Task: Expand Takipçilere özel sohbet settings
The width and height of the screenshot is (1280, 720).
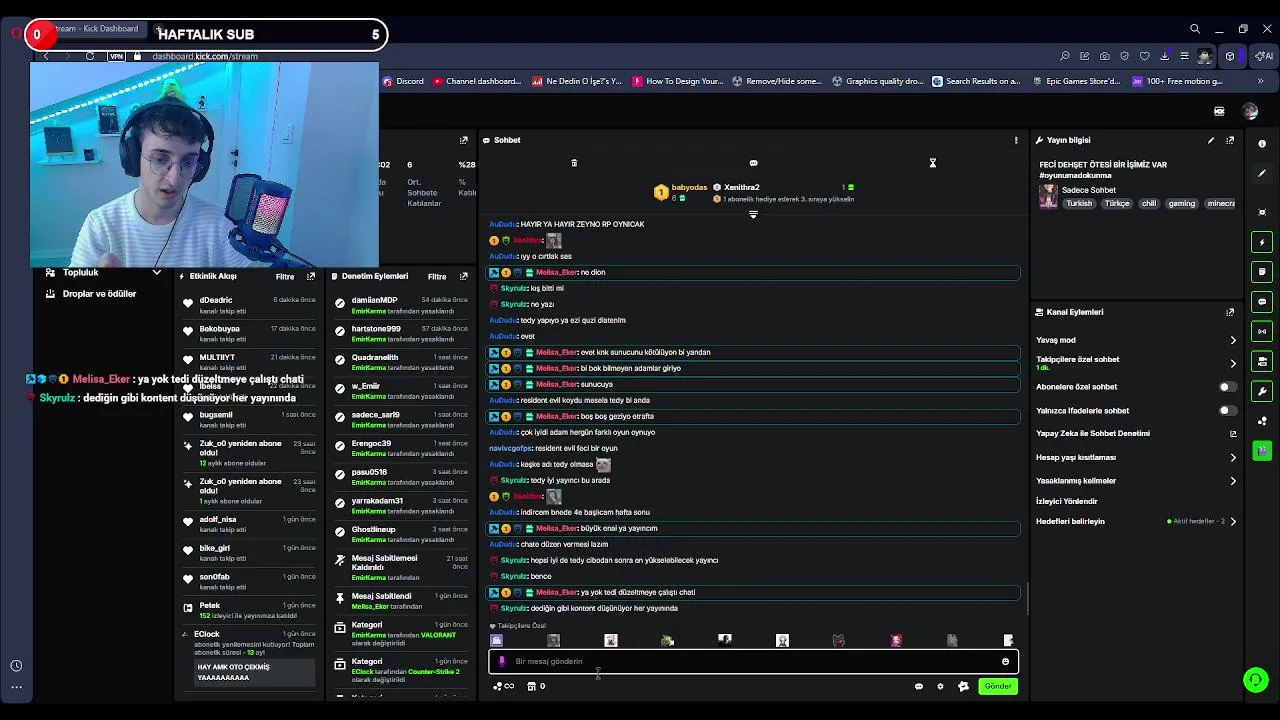Action: coord(1233,363)
